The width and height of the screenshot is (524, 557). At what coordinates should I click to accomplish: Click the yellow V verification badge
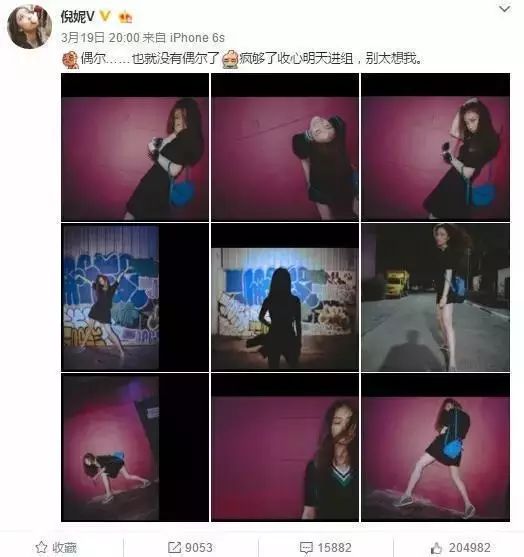tap(105, 16)
